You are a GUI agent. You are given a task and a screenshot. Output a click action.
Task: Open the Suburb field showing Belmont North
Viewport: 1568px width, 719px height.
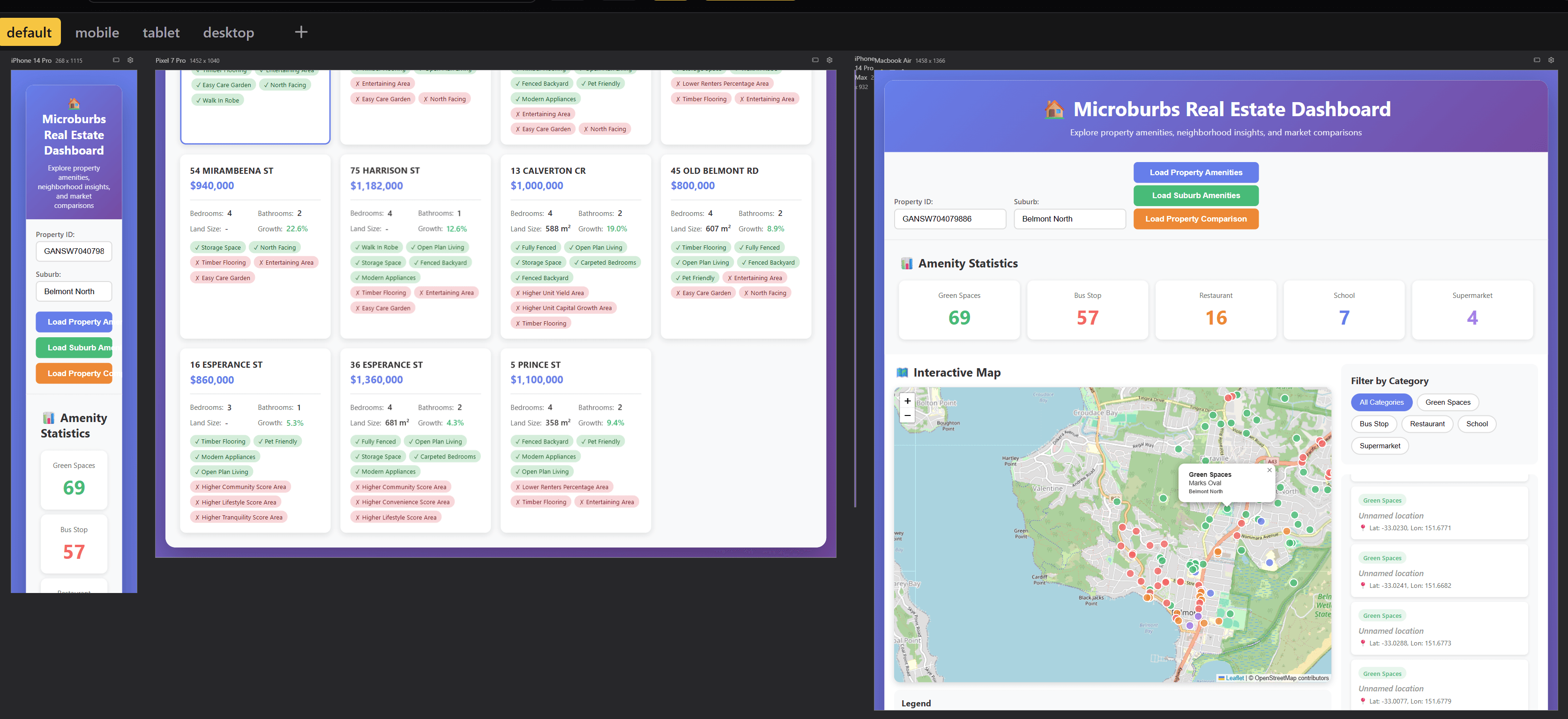click(x=1069, y=218)
